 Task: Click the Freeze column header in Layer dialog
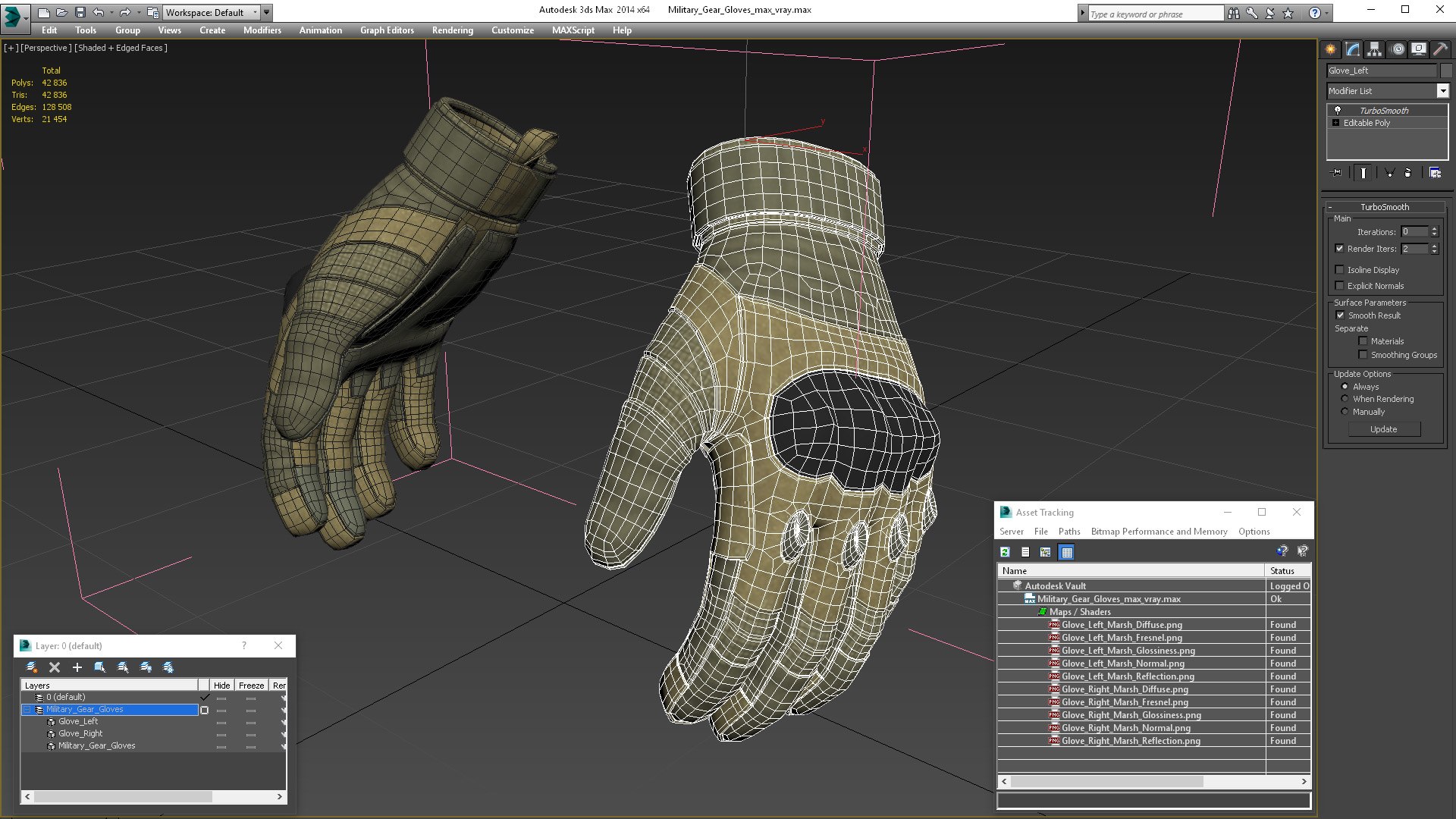(x=251, y=686)
